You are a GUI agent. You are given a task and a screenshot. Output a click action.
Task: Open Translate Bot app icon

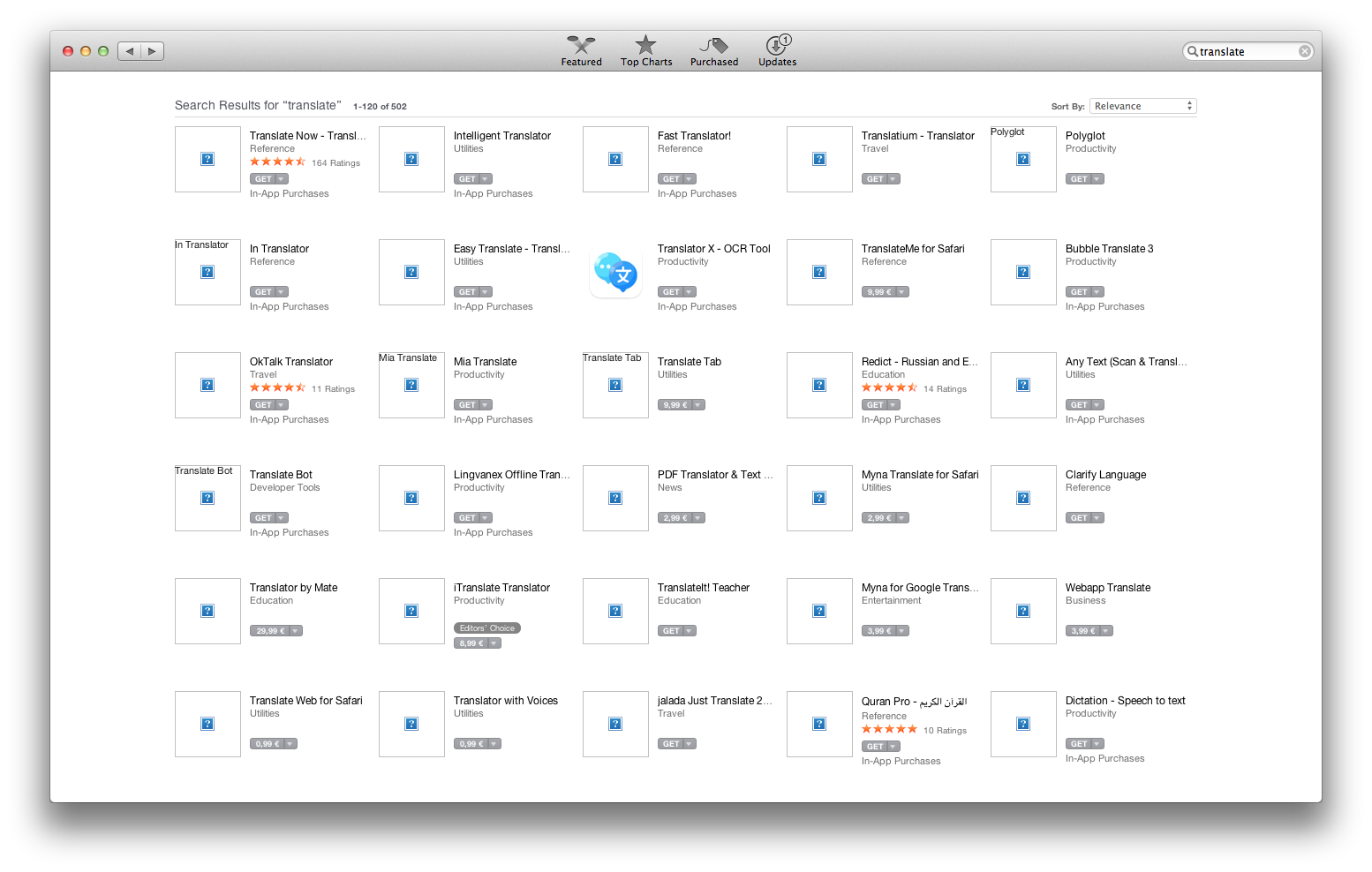coord(207,498)
